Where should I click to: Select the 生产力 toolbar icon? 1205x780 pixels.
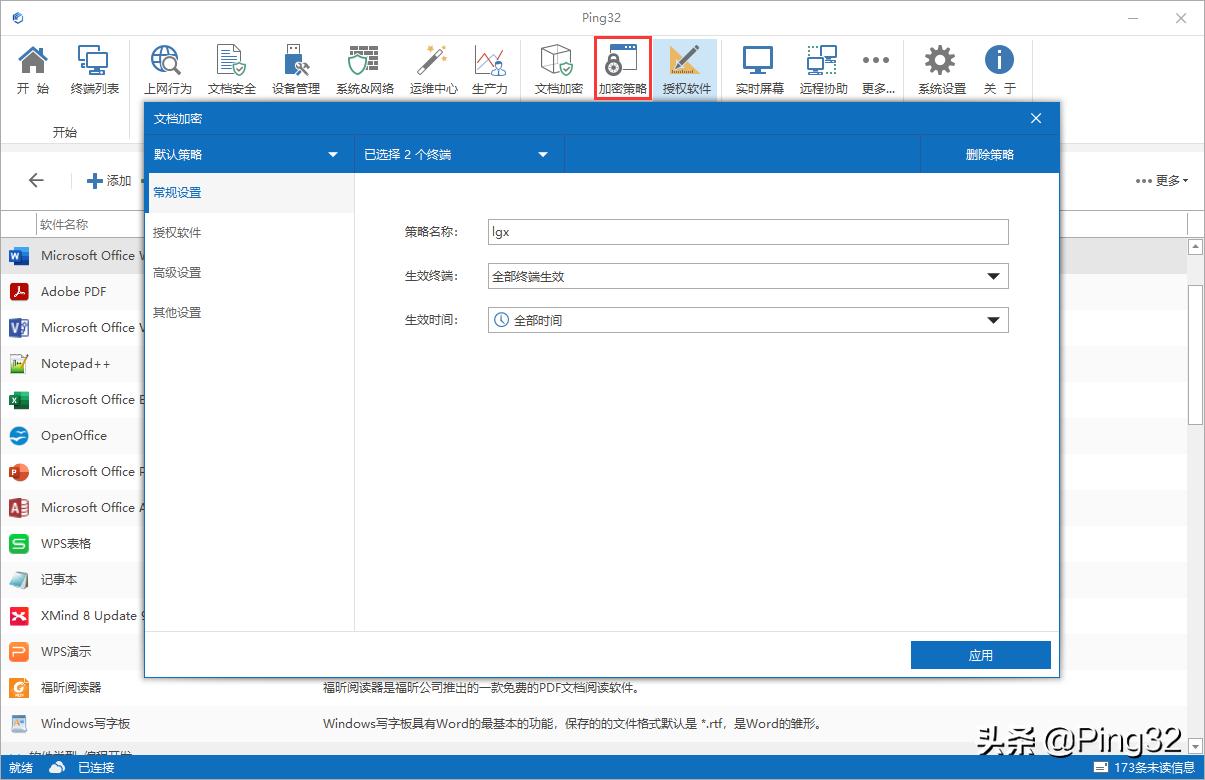coord(489,66)
